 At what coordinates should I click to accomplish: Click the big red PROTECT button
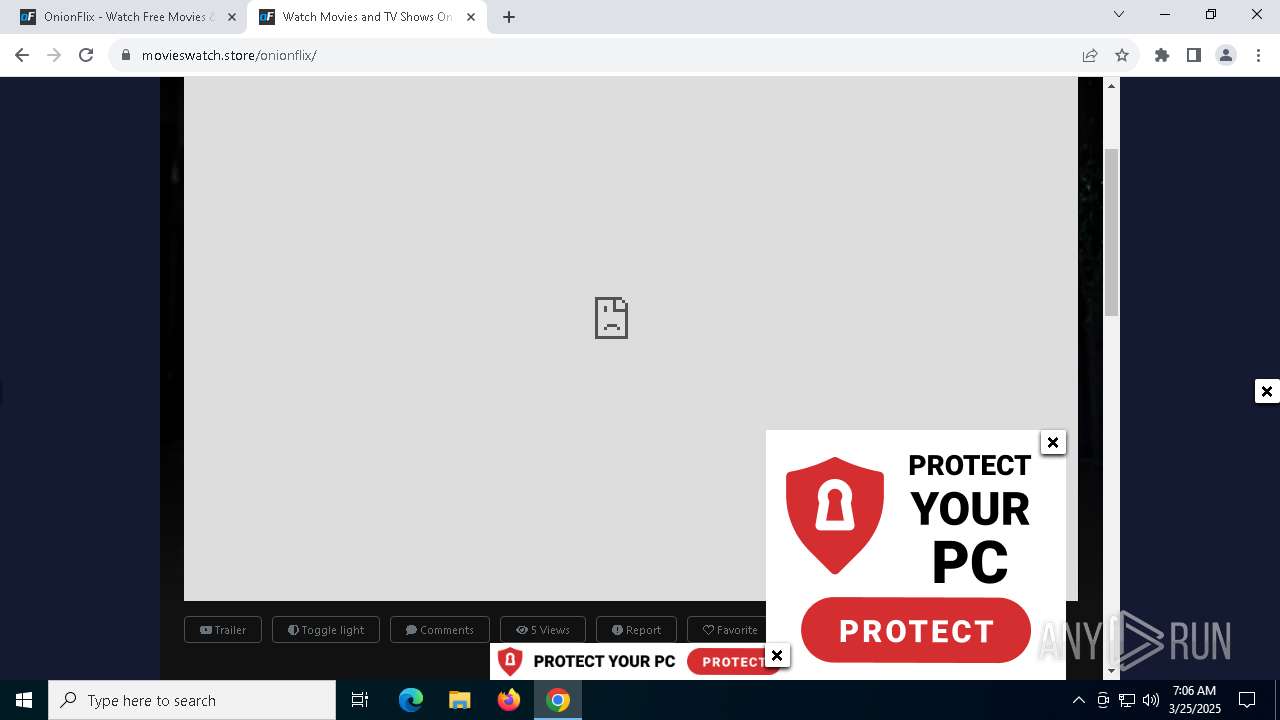pyautogui.click(x=916, y=631)
